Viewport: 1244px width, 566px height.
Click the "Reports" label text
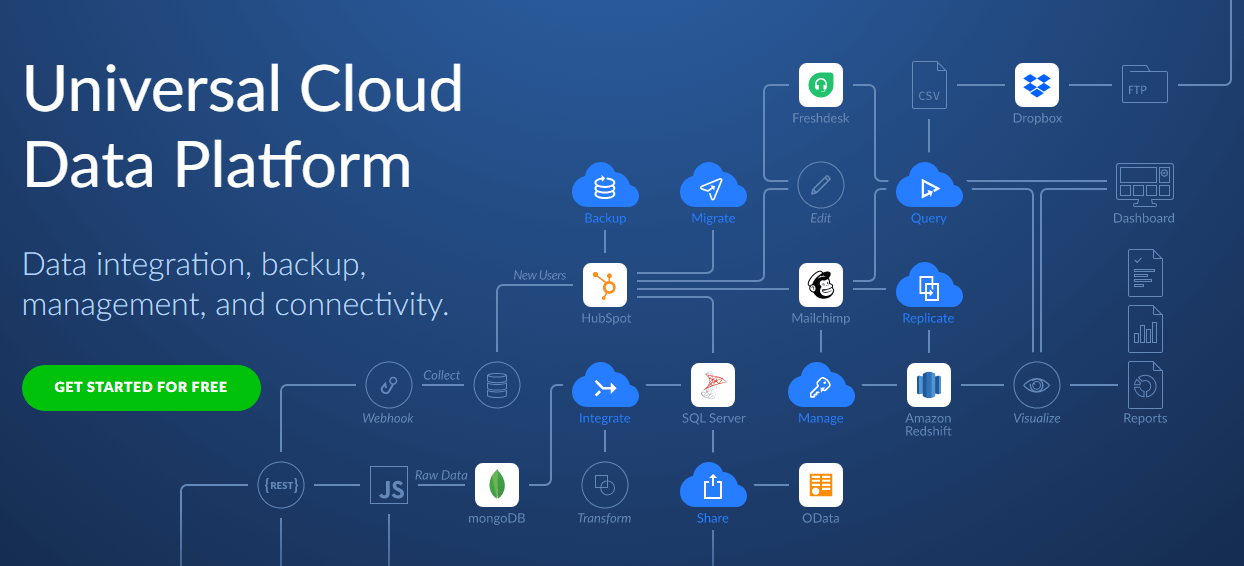click(x=1145, y=418)
